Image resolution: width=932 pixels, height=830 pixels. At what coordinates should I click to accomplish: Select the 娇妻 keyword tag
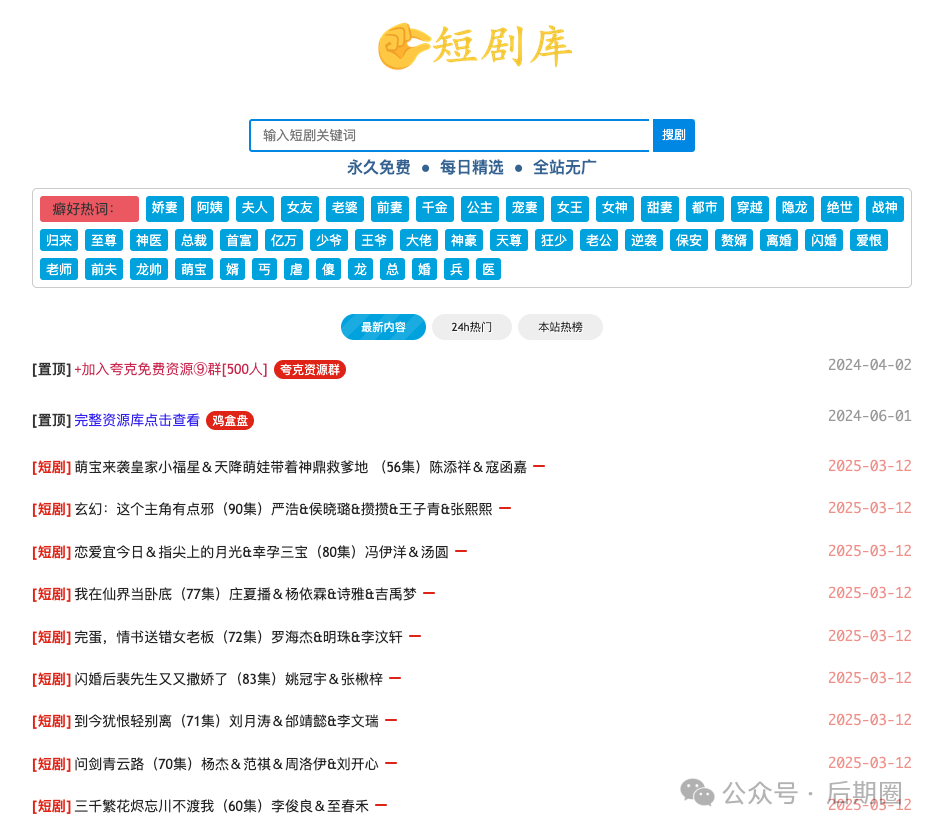pos(164,208)
